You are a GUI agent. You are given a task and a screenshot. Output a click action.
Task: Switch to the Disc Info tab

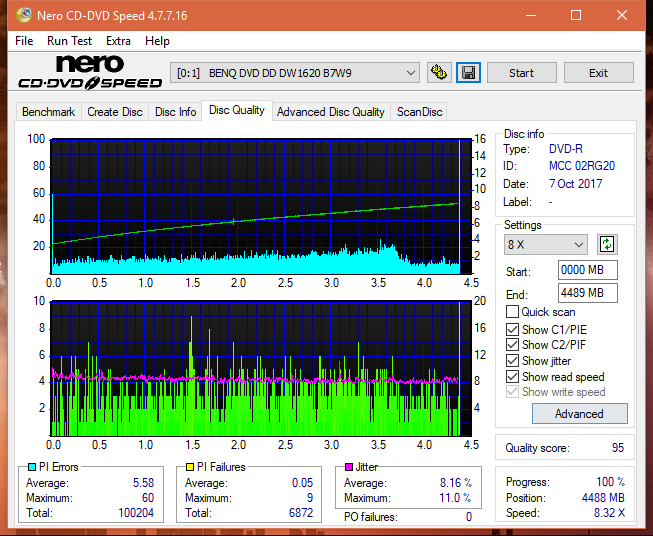point(175,112)
